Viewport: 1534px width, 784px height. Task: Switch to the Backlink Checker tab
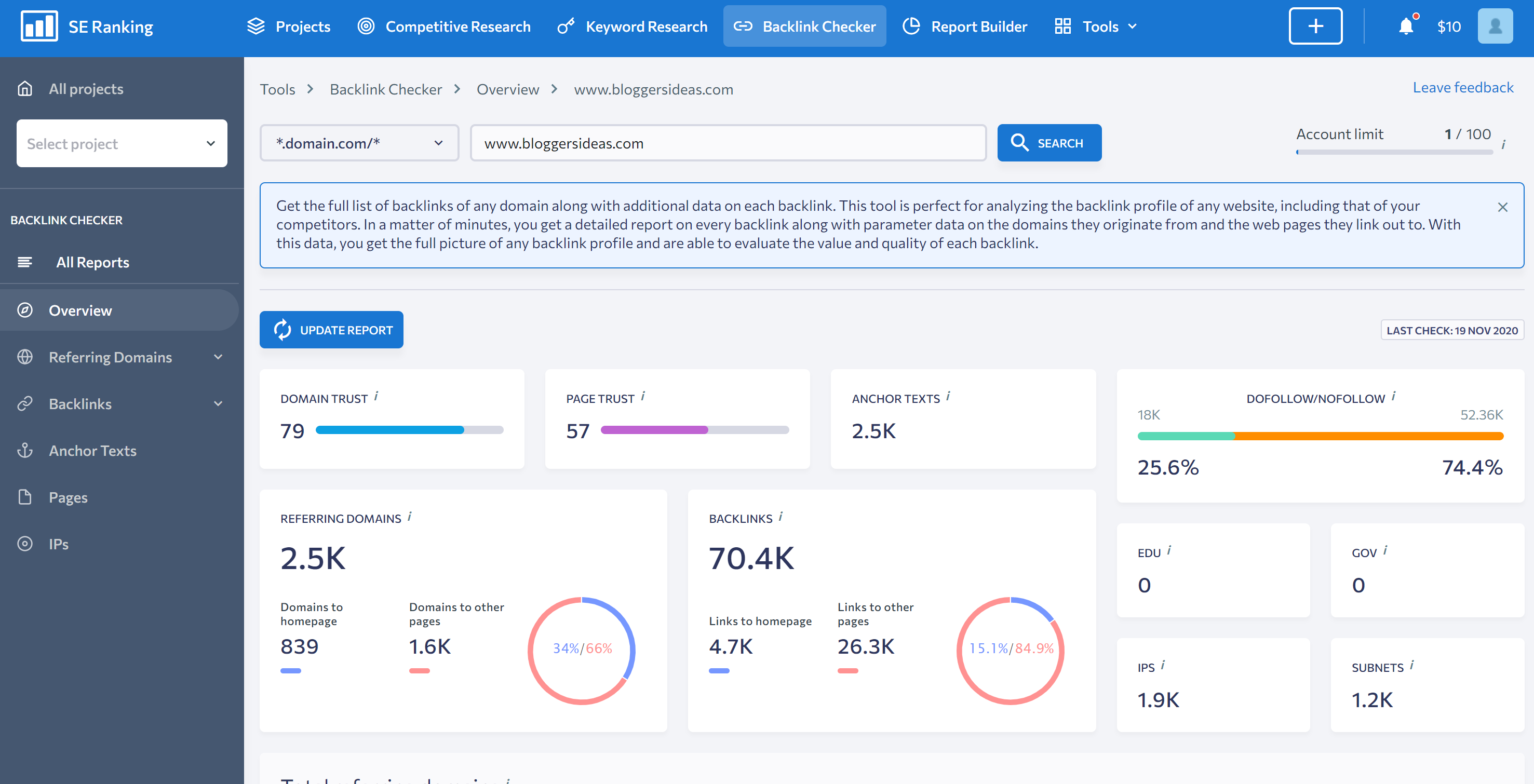click(x=804, y=26)
